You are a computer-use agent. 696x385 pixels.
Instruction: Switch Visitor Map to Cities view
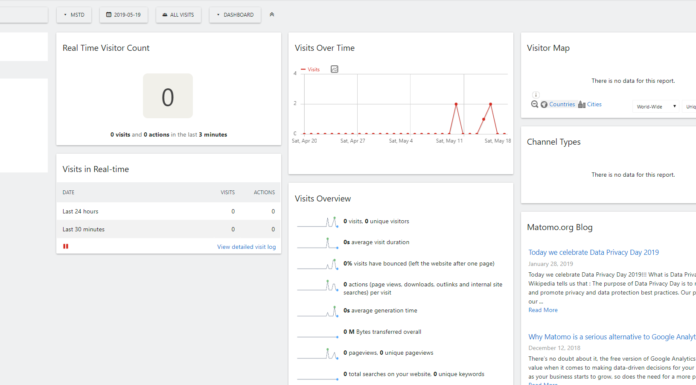pos(594,104)
